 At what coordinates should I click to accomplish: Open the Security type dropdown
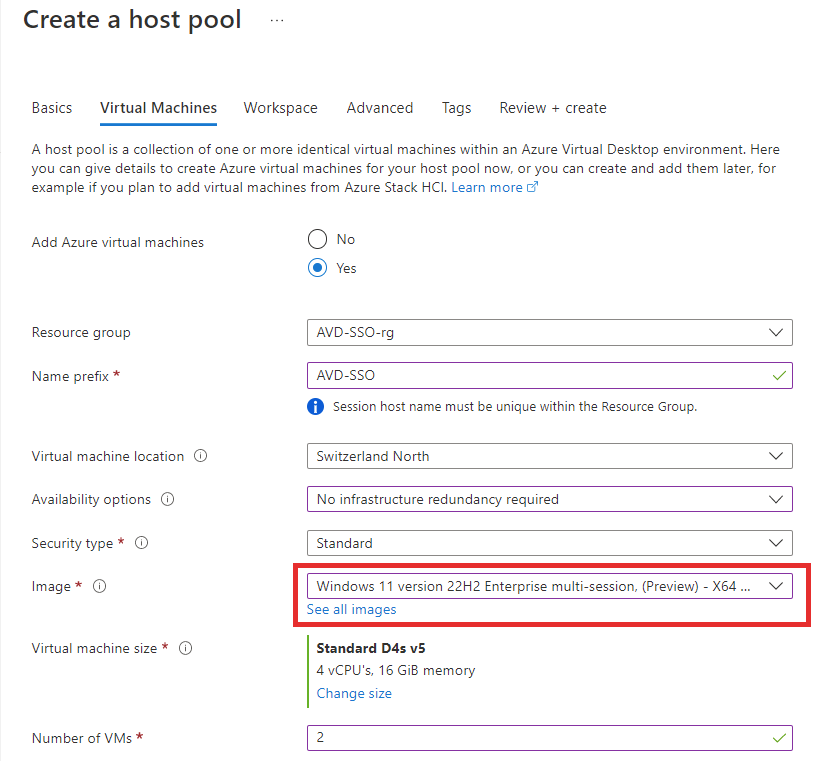coord(550,543)
